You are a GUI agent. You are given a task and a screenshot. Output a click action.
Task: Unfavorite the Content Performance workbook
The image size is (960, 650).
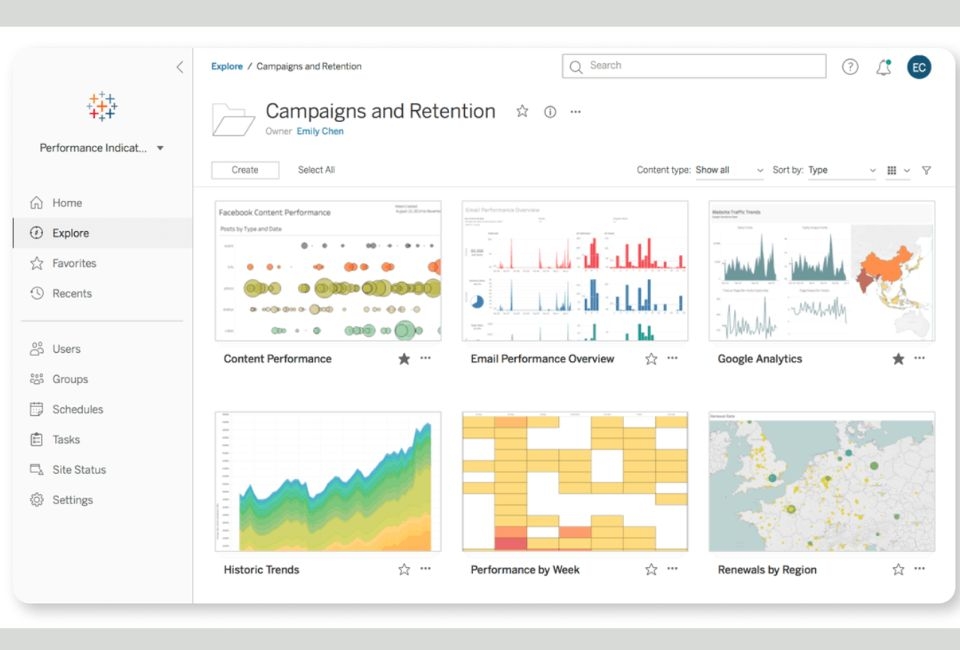pos(404,358)
